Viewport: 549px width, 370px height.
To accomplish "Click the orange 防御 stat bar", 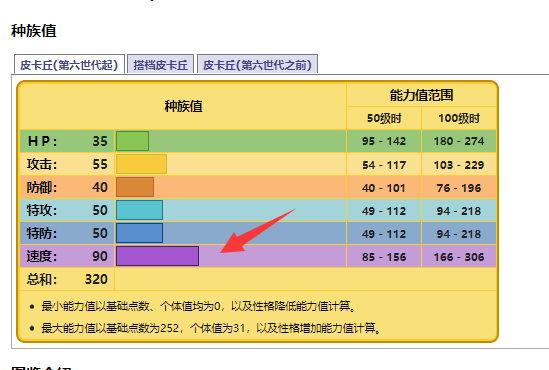I will coord(135,187).
